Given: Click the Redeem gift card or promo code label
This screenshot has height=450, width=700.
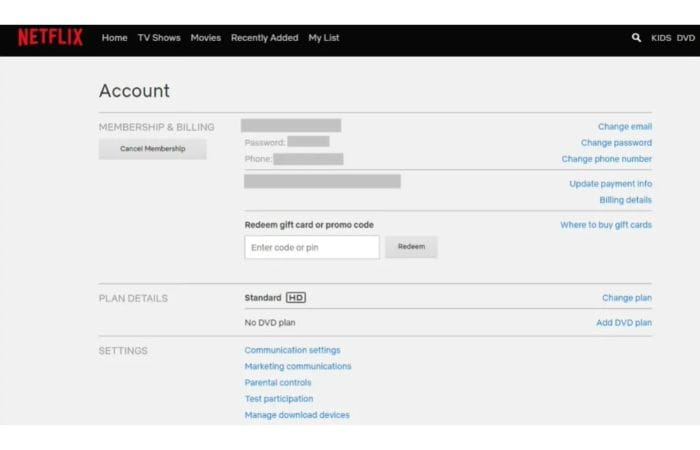Looking at the screenshot, I should pos(309,225).
